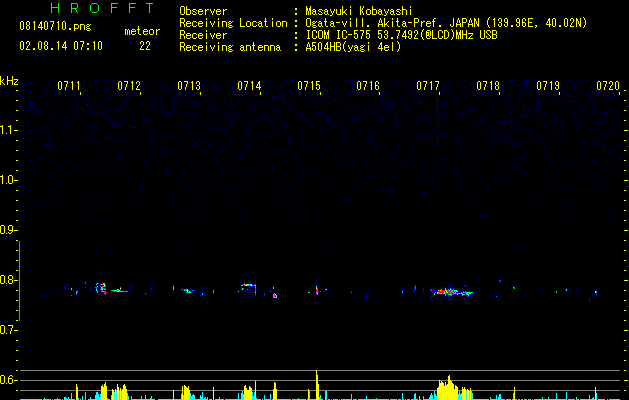Click the 0720 time marker
This screenshot has width=629, height=400.
click(608, 85)
